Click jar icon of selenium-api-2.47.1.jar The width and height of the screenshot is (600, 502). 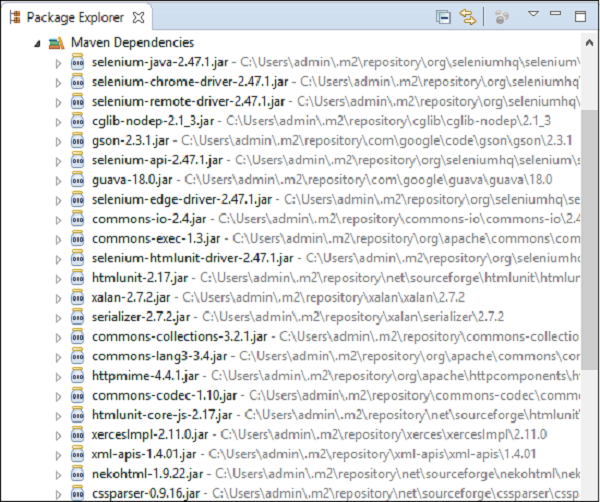point(78,160)
